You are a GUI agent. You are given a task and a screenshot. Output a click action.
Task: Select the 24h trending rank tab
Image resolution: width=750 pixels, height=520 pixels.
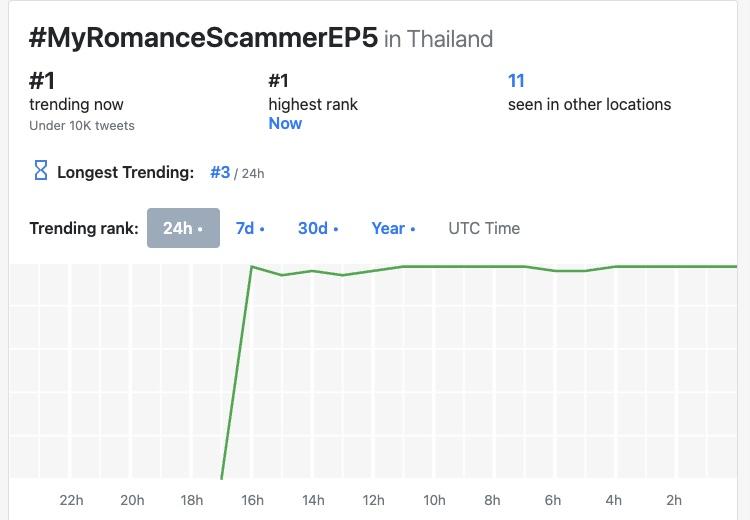tap(183, 228)
